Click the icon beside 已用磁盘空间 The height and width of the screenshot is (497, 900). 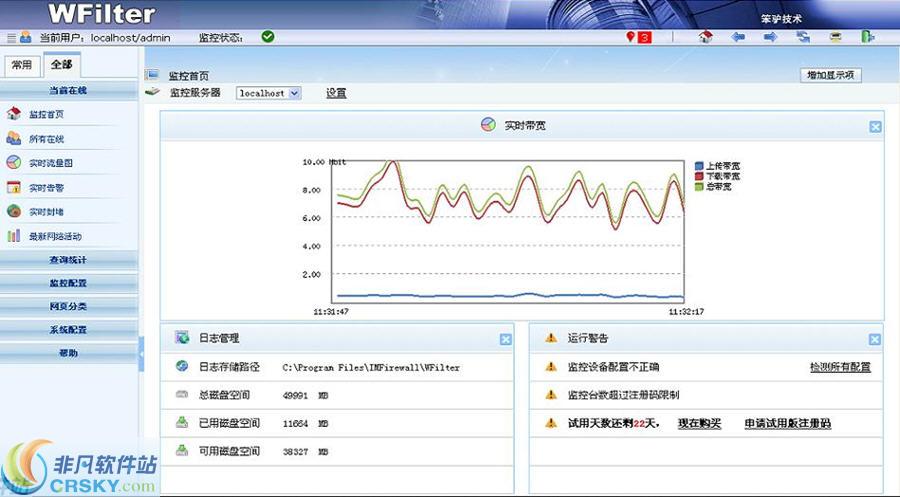click(182, 422)
